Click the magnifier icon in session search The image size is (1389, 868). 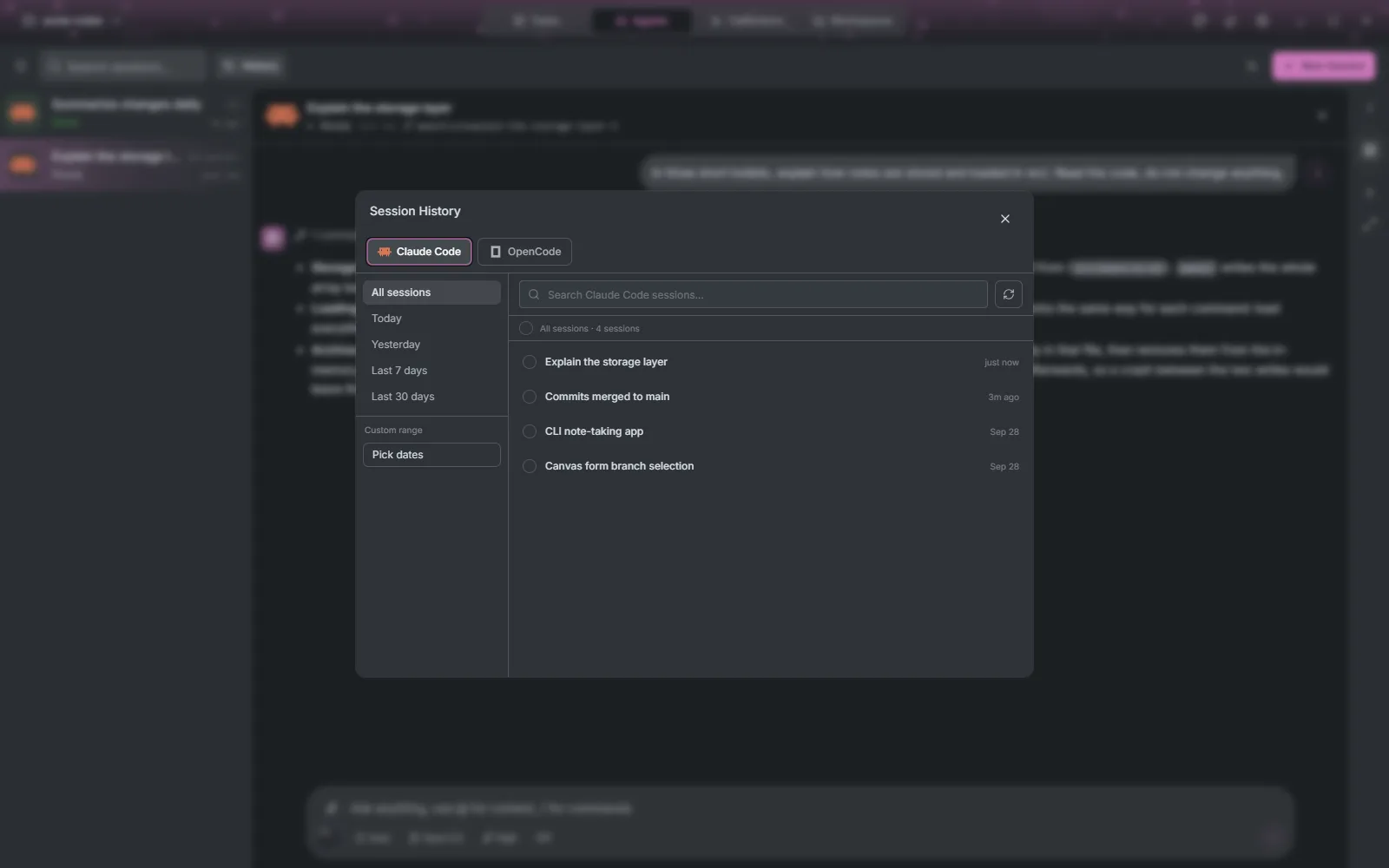coord(534,294)
